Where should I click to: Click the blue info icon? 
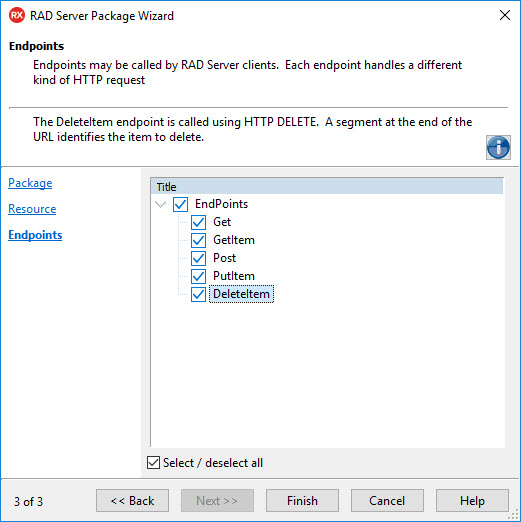(x=498, y=147)
